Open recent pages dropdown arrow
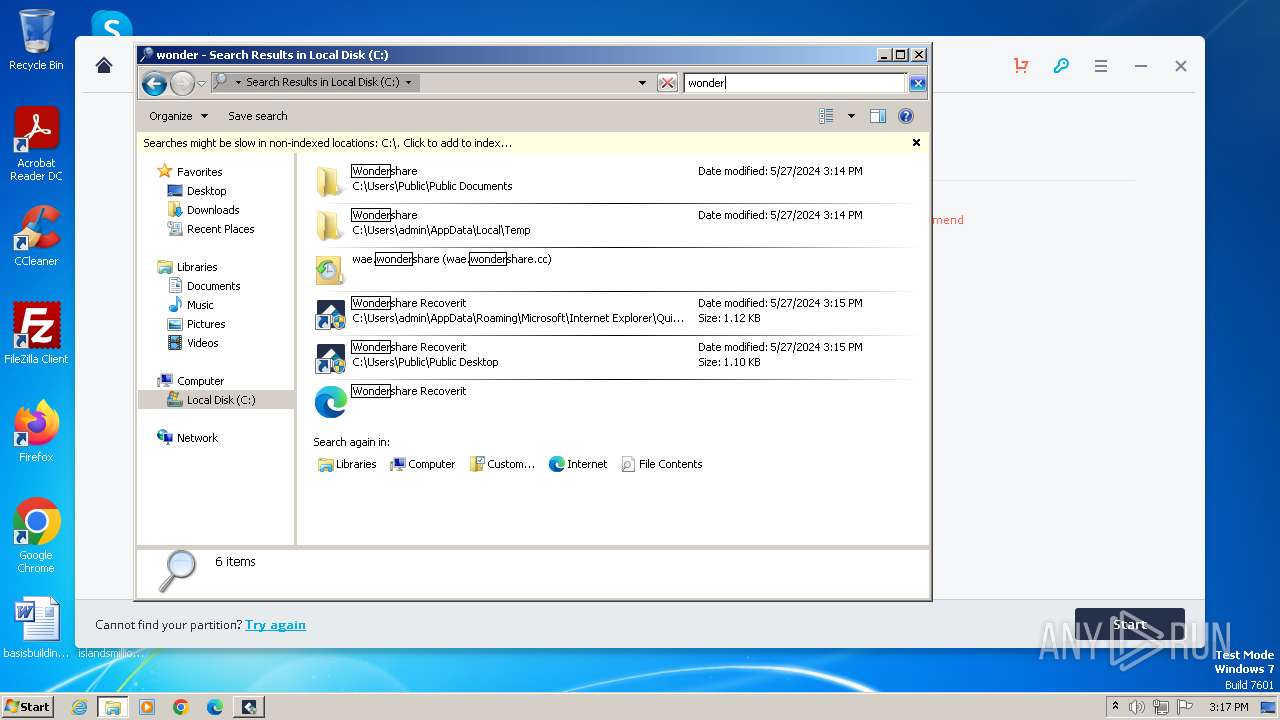1280x720 pixels. coord(201,83)
